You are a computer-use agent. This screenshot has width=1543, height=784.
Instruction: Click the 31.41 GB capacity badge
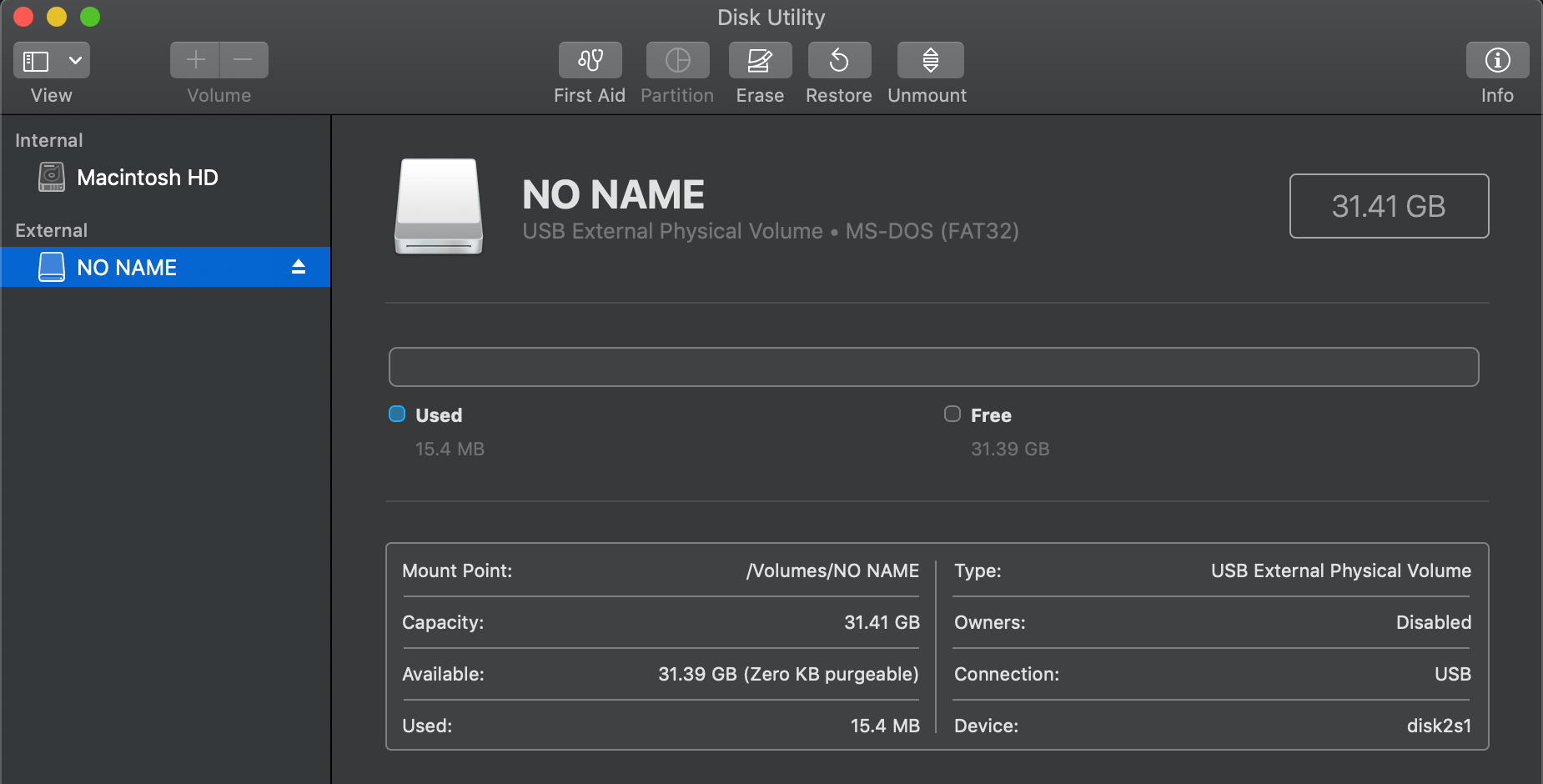click(1389, 206)
